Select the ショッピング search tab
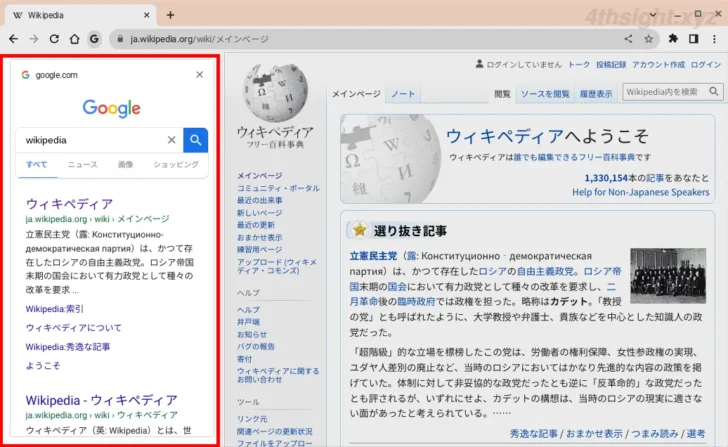This screenshot has width=728, height=447. tap(176, 164)
